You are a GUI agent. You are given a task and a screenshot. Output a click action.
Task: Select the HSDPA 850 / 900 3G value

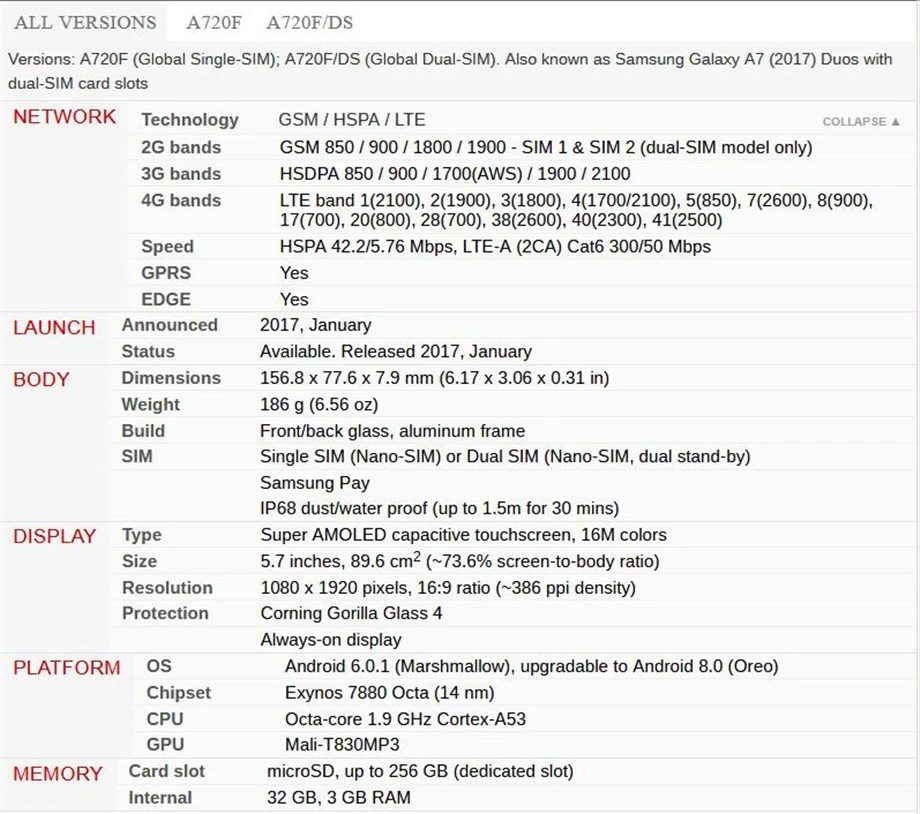[x=455, y=174]
